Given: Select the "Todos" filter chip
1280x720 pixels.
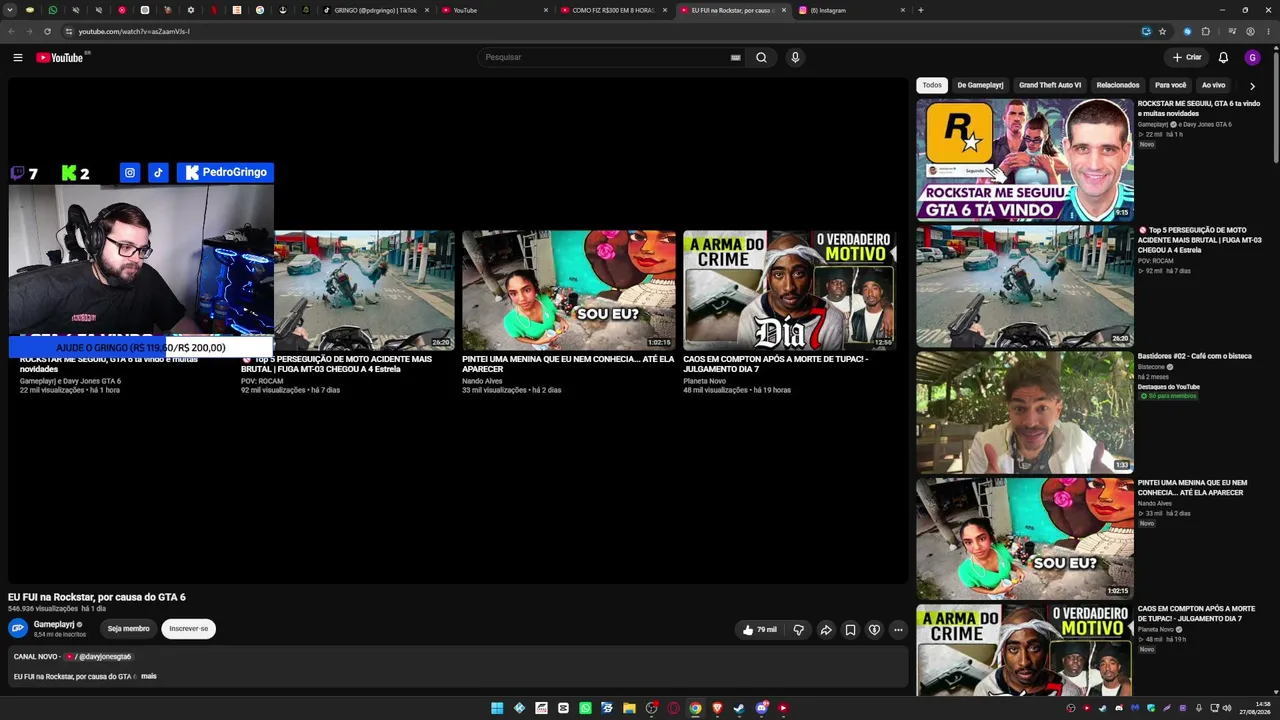Looking at the screenshot, I should tap(932, 85).
